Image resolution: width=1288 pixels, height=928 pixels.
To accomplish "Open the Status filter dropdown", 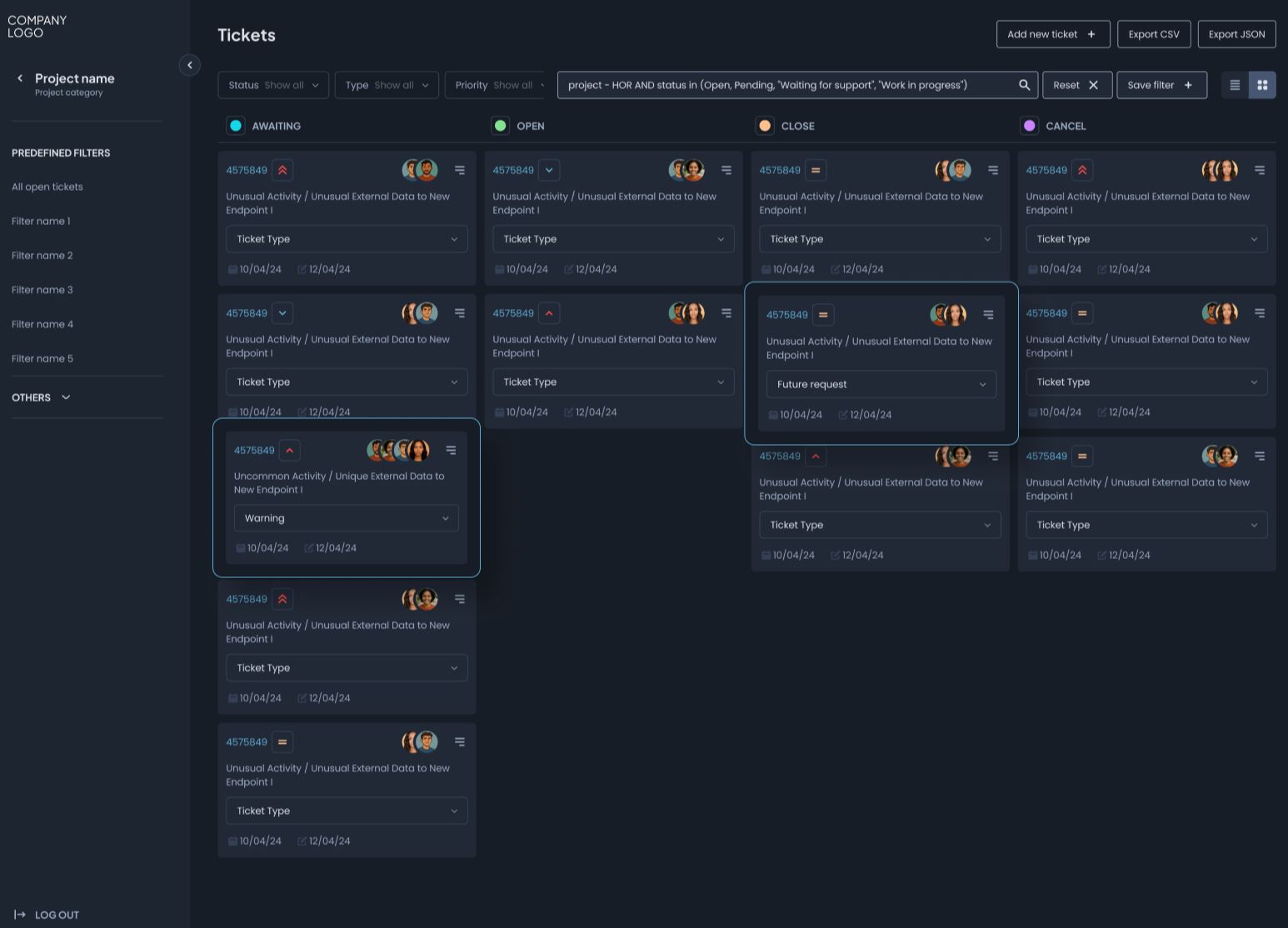I will tap(273, 85).
